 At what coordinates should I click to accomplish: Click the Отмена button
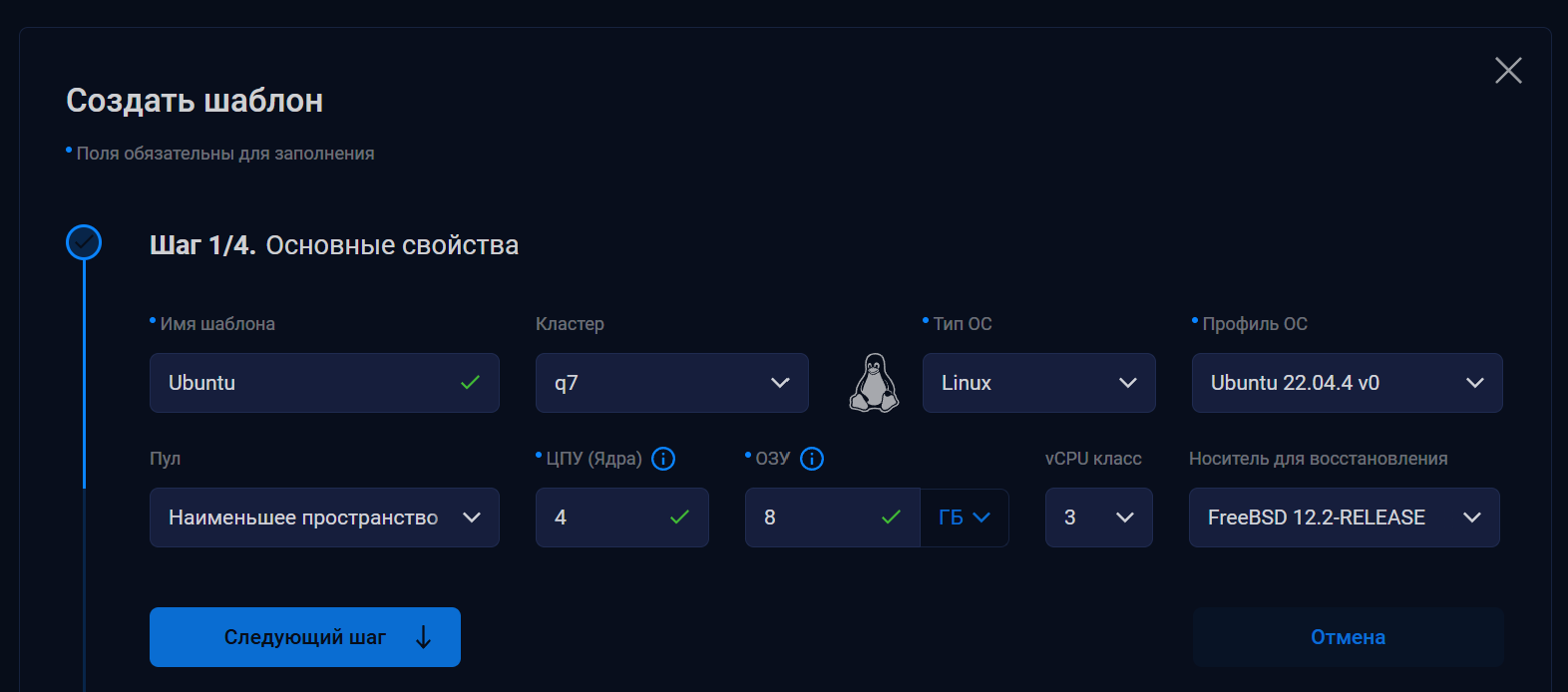pos(1348,637)
